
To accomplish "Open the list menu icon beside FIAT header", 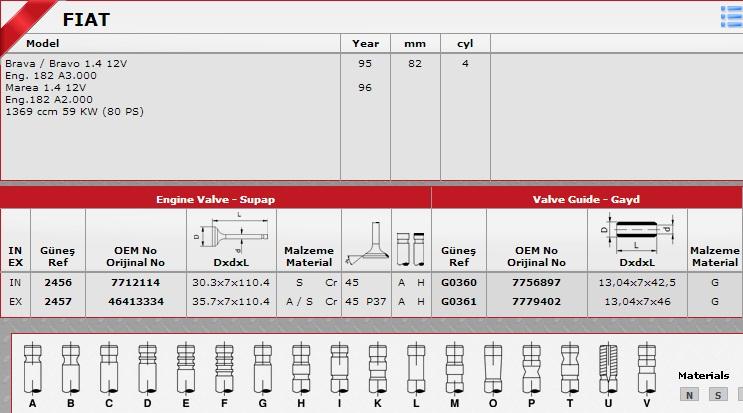I will (x=732, y=17).
